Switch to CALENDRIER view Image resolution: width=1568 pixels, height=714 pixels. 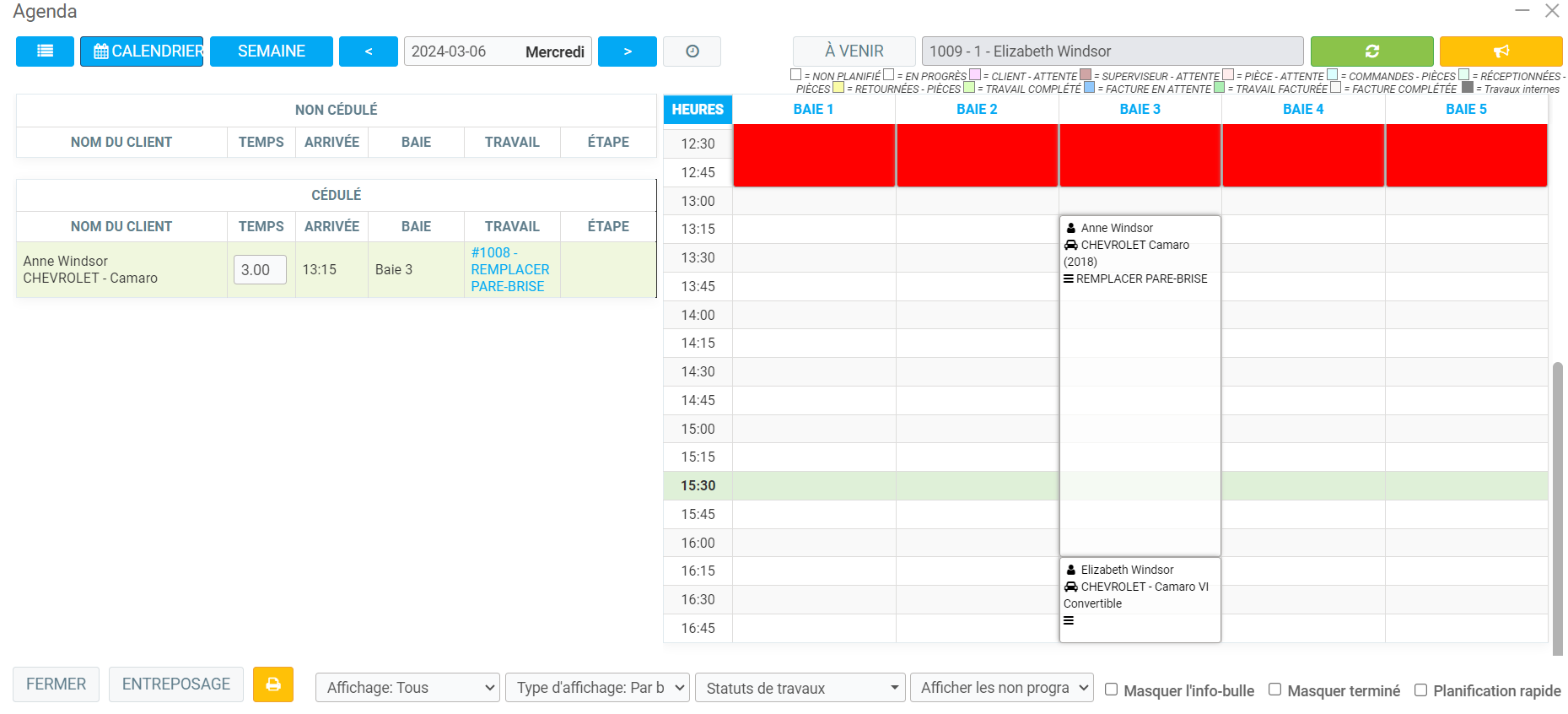click(x=142, y=51)
